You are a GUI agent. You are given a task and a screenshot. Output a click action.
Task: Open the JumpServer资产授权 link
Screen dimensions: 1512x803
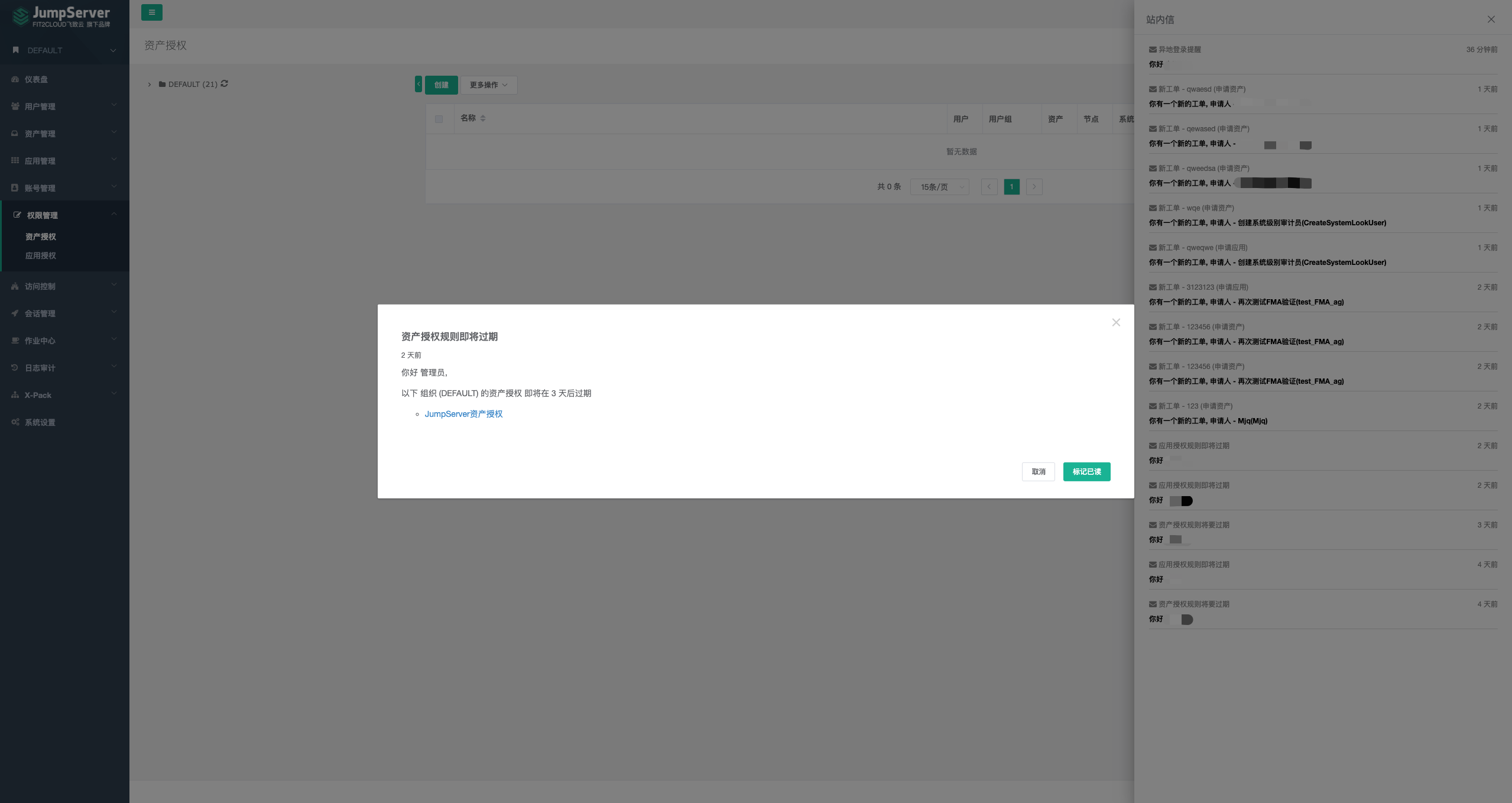pos(463,414)
